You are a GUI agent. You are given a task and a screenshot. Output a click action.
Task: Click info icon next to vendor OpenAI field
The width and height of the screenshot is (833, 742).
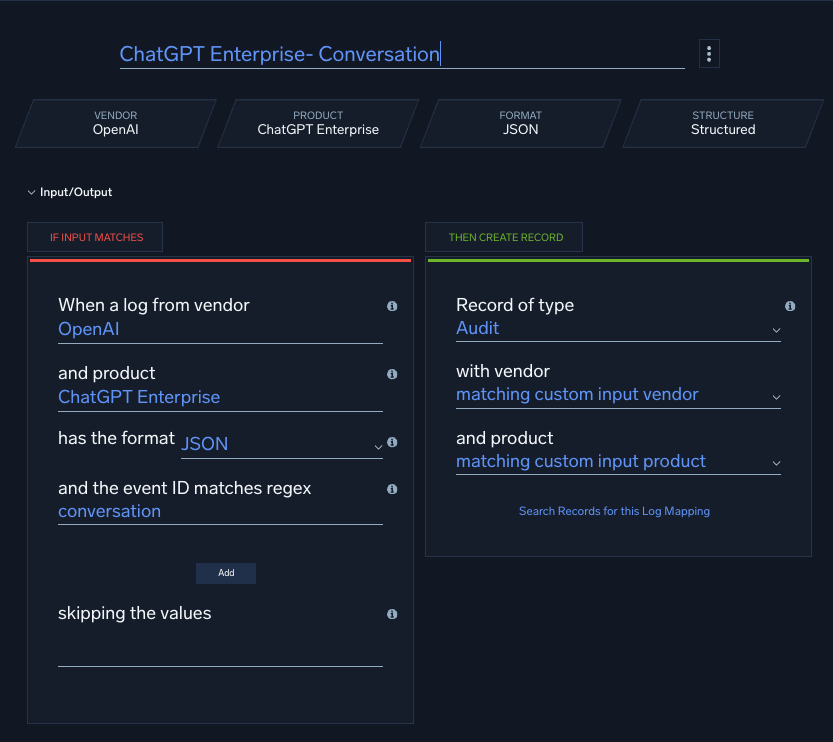point(392,306)
